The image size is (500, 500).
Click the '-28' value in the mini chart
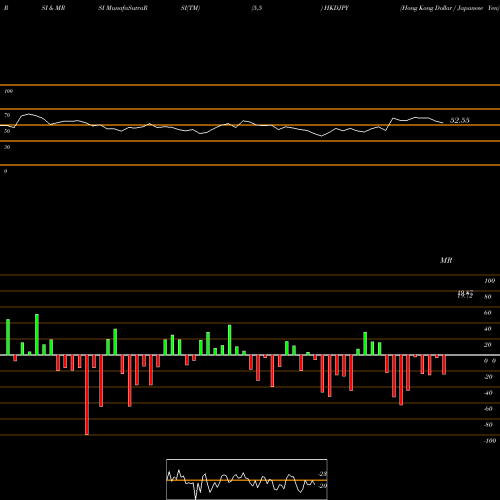323,474
